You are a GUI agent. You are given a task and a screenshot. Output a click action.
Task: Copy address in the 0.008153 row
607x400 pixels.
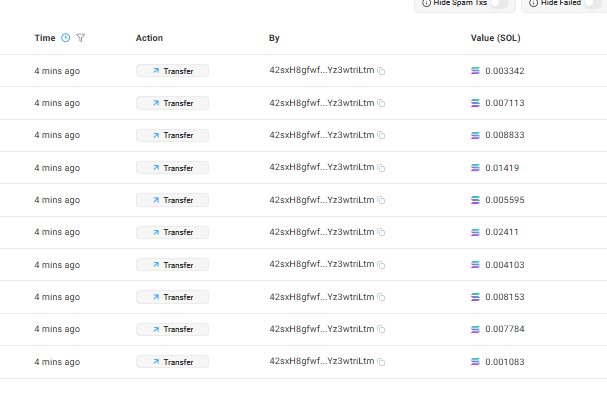(381, 297)
